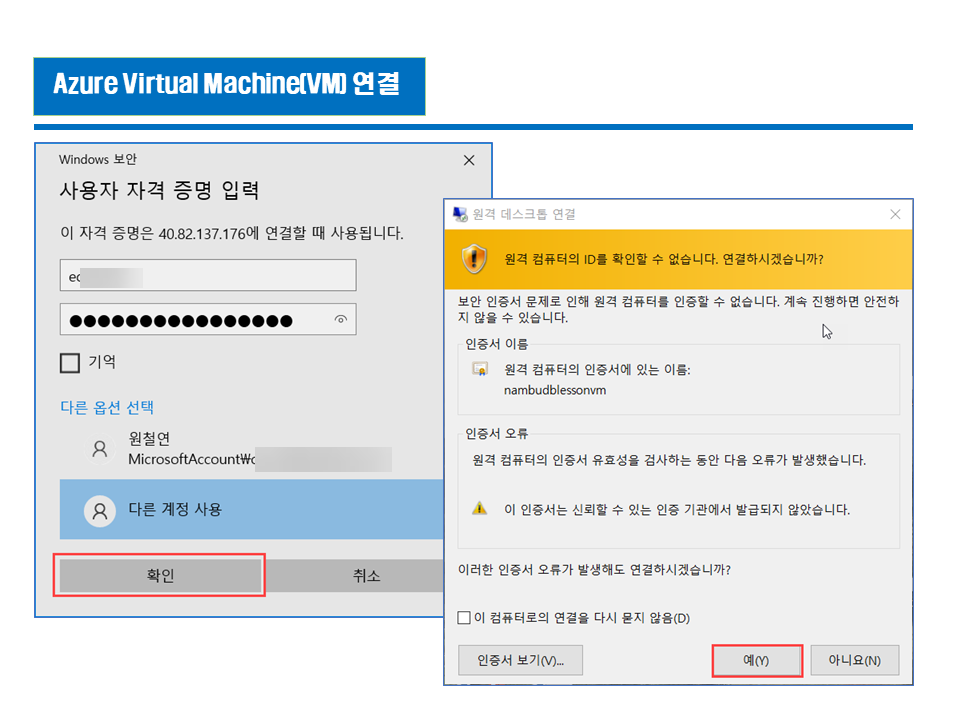Check 이 컴퓨터로의 연결을 다시 묻지 않음 checkbox
Viewport: 960px width, 720px height.
(x=464, y=617)
